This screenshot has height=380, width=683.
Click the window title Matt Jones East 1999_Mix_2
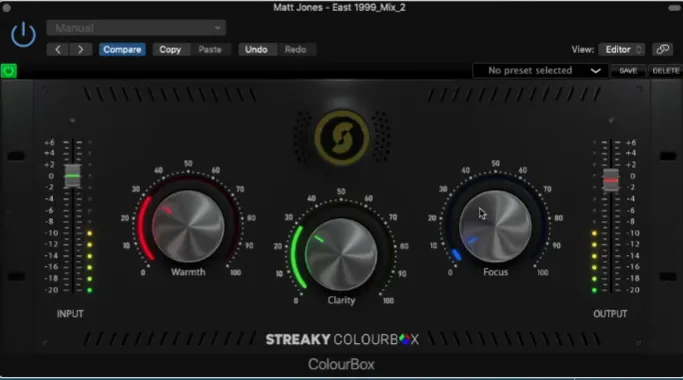(x=339, y=7)
